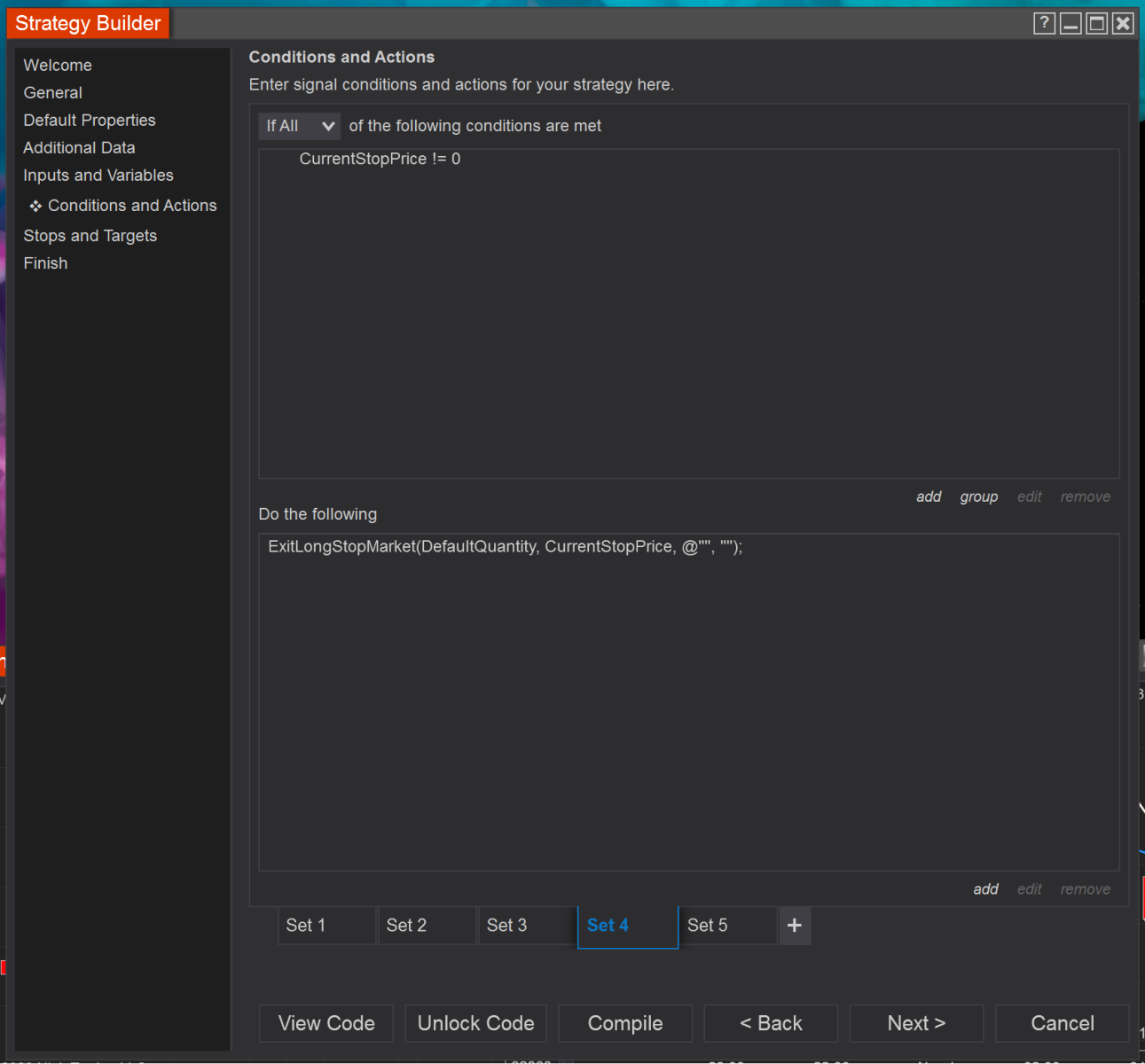Image resolution: width=1145 pixels, height=1064 pixels.
Task: Compile the strategy
Action: [x=625, y=1023]
